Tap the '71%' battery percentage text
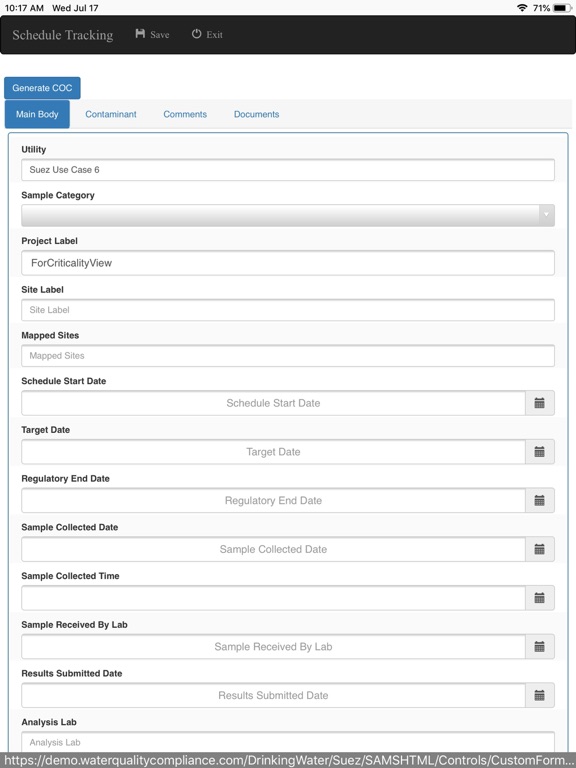The width and height of the screenshot is (576, 768). tap(541, 8)
